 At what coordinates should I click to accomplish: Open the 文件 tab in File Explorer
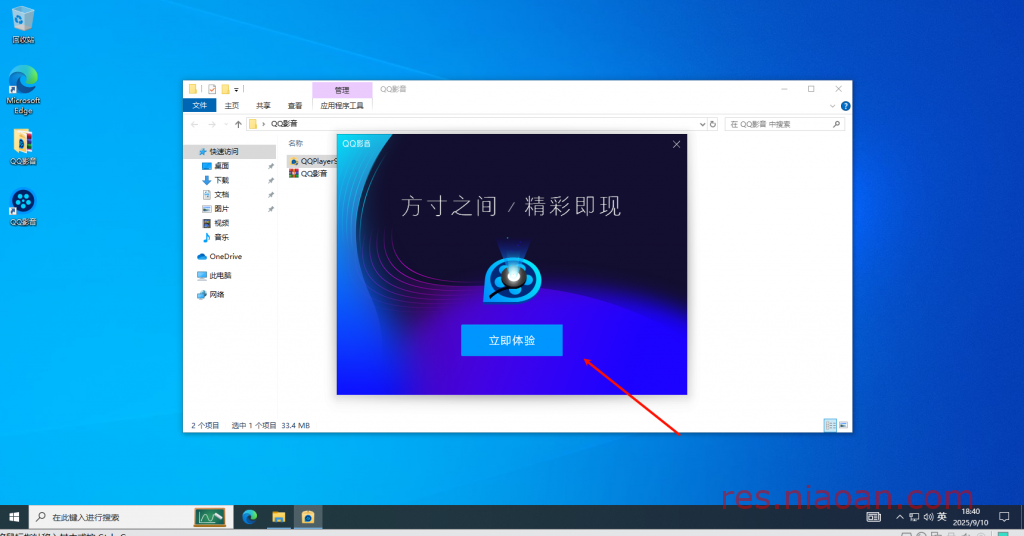pos(199,106)
